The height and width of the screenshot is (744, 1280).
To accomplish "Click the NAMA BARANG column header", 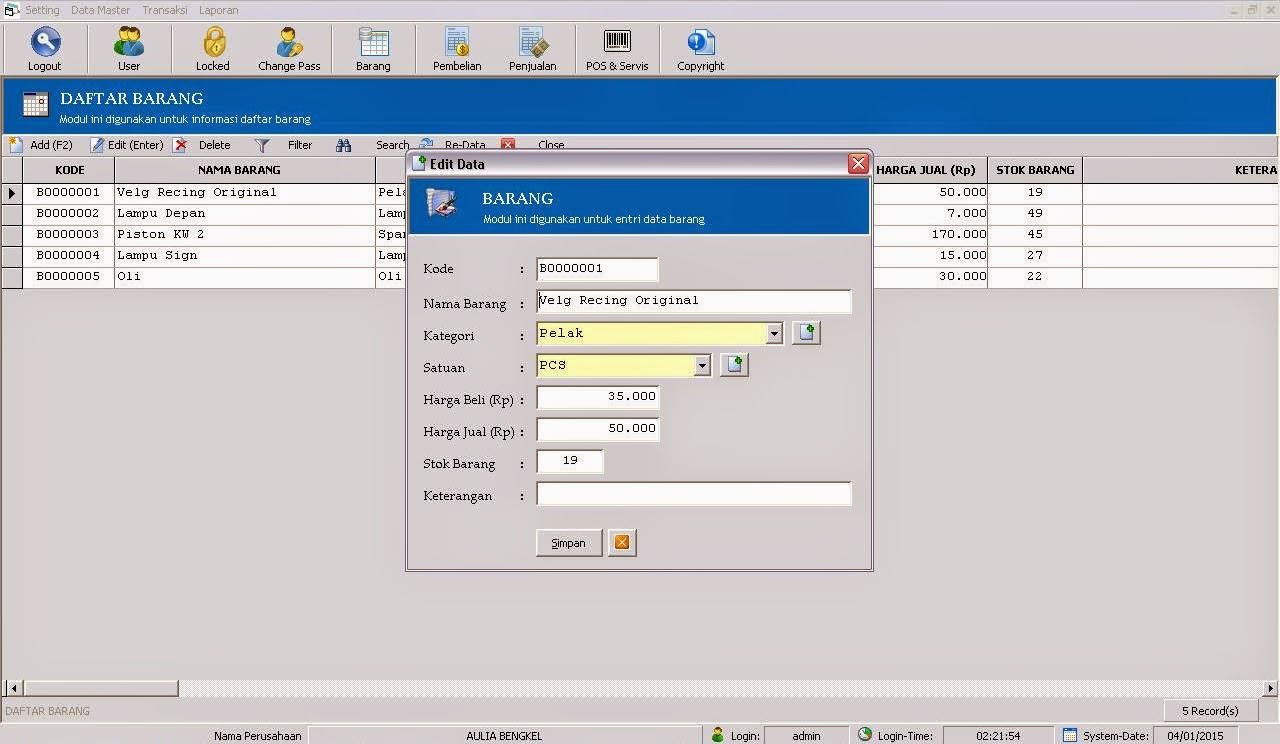I will (244, 170).
